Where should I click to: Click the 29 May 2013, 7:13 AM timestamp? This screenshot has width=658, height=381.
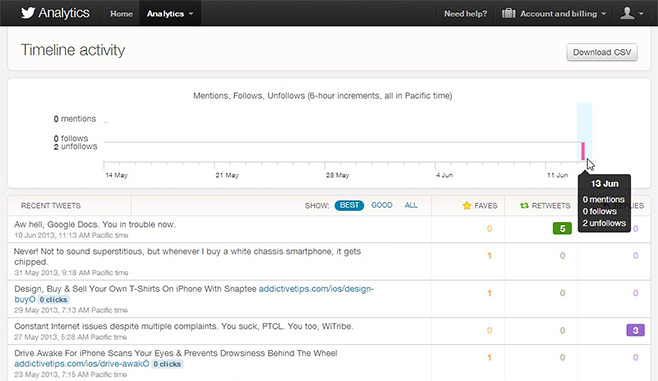click(71, 310)
